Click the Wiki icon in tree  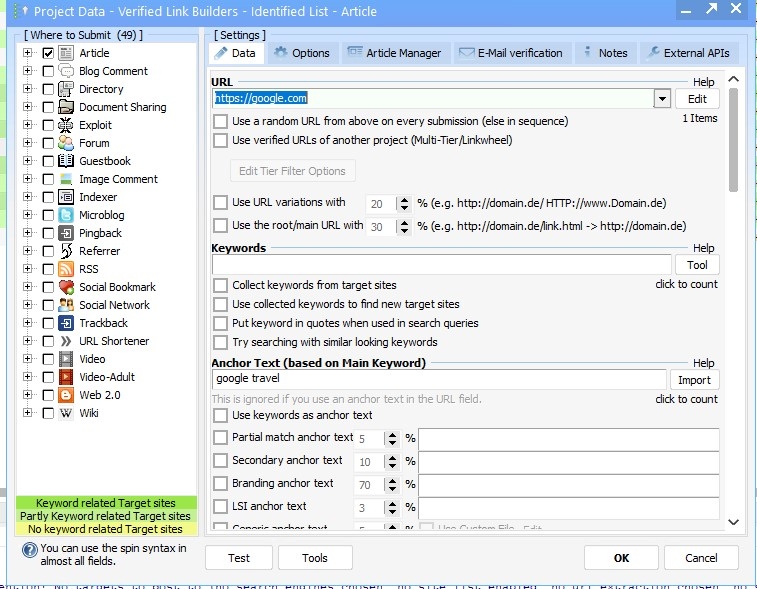point(66,413)
